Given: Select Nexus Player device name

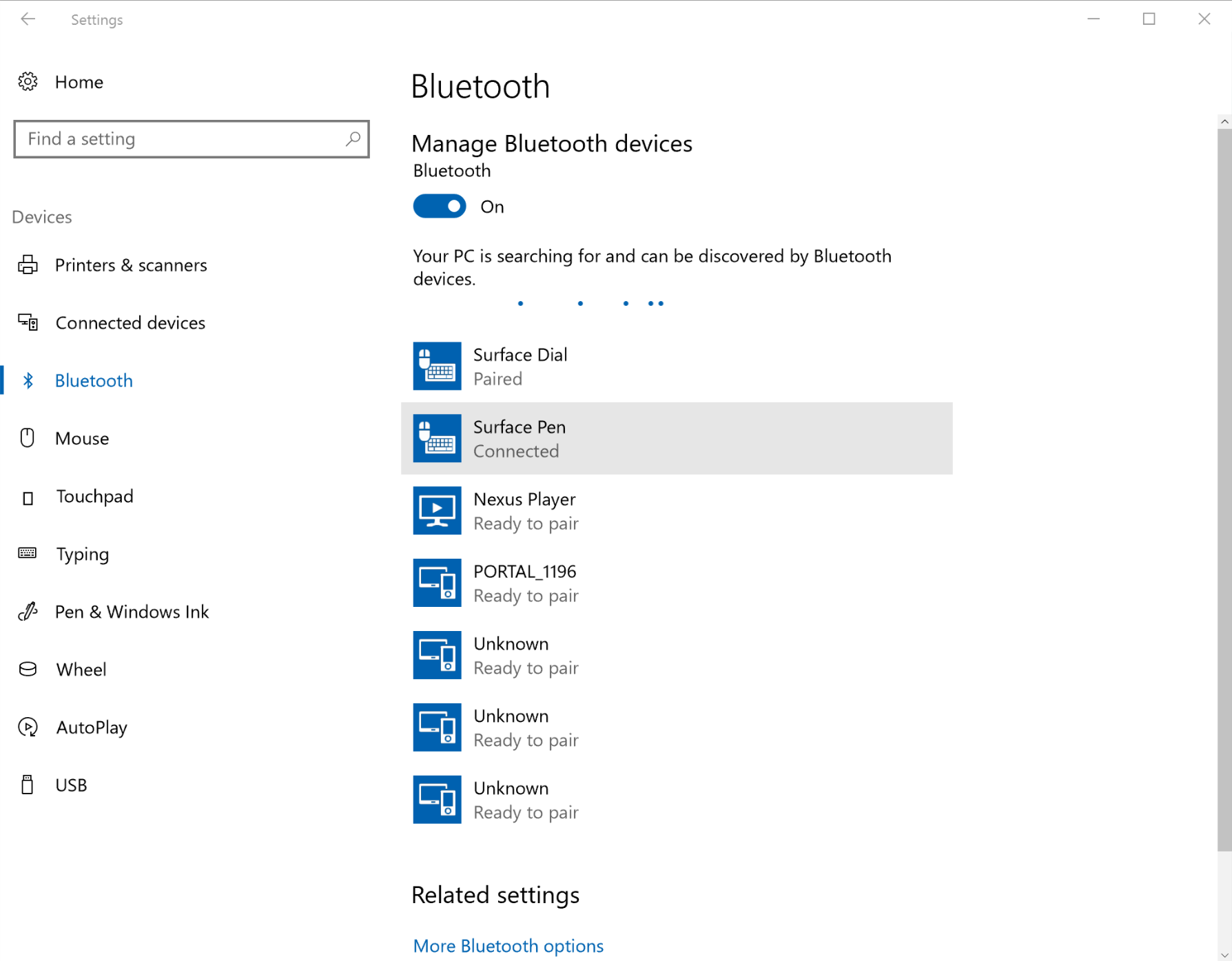Looking at the screenshot, I should [x=524, y=499].
